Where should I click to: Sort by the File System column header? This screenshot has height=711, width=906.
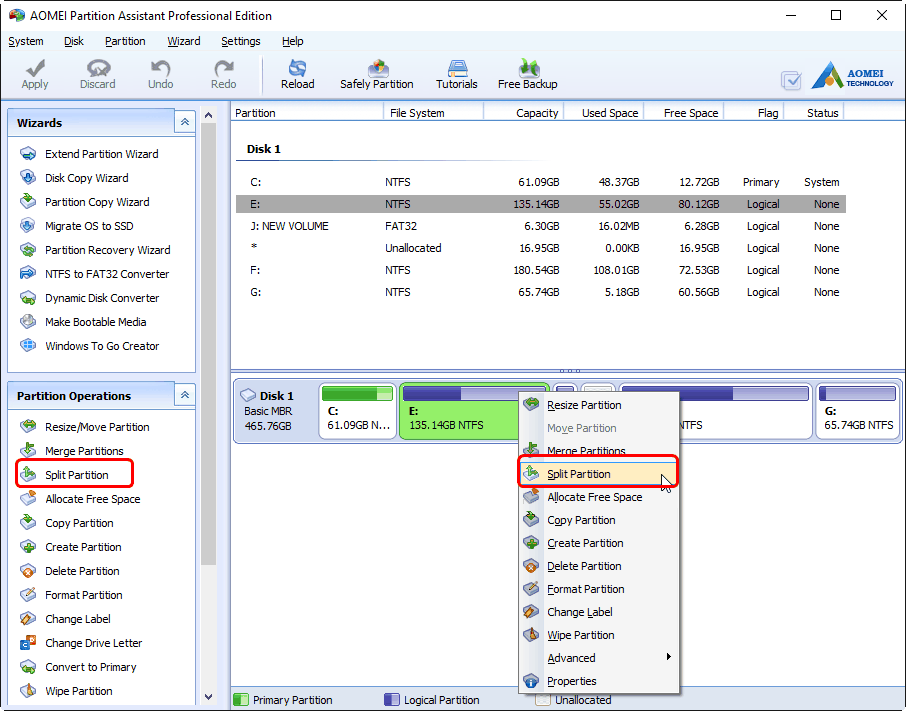pyautogui.click(x=433, y=113)
